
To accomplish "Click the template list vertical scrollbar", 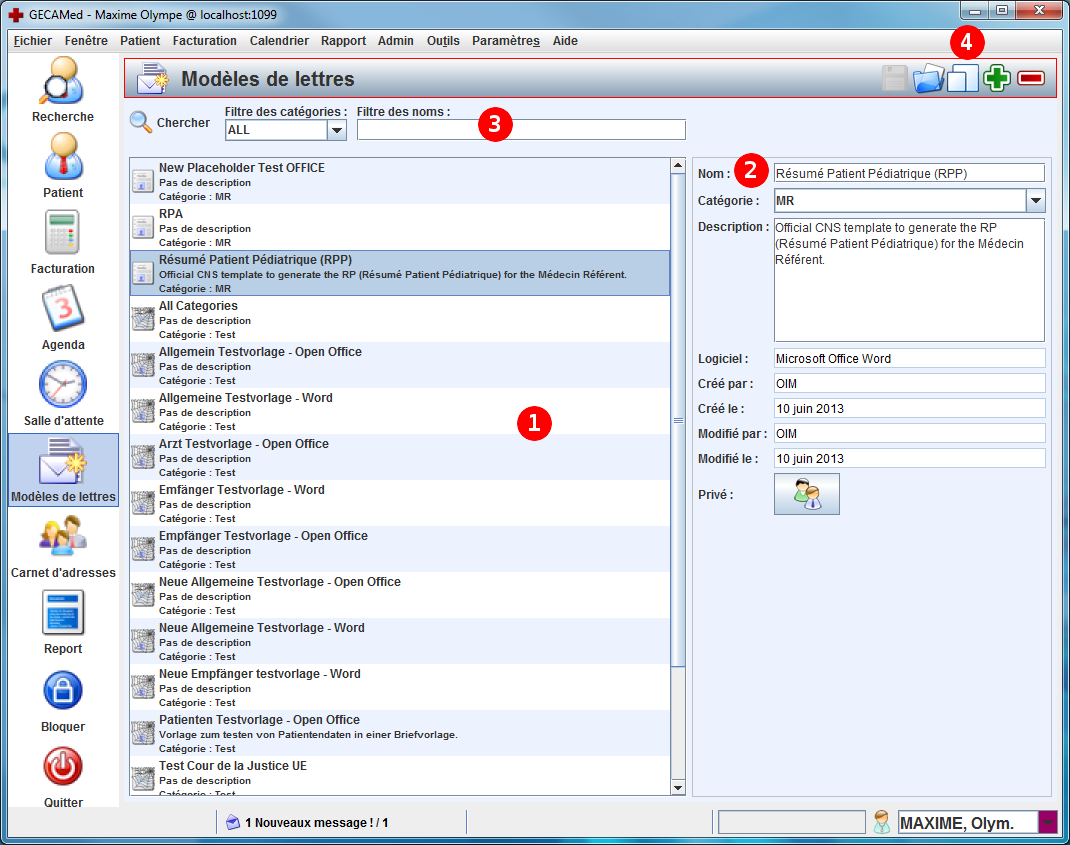I will 678,420.
